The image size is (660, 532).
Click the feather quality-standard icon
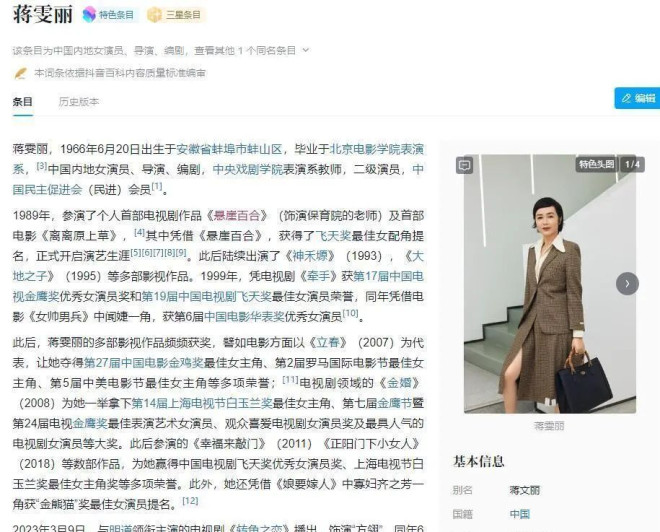21,73
